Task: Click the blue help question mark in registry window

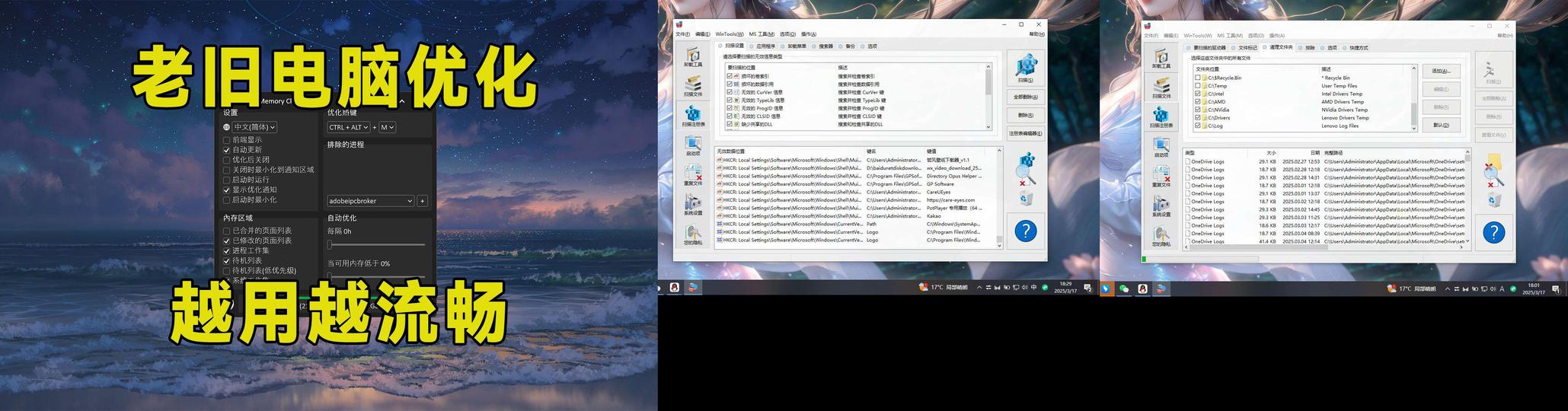Action: tap(1025, 231)
